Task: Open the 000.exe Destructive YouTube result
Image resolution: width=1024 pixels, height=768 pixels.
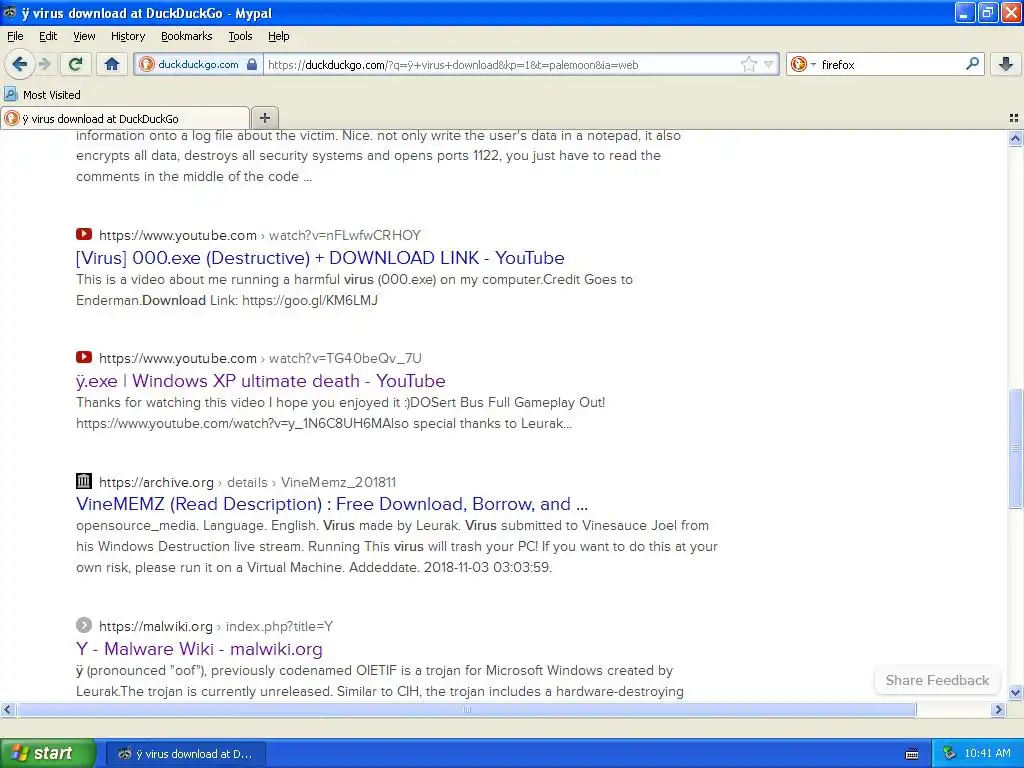Action: point(320,258)
